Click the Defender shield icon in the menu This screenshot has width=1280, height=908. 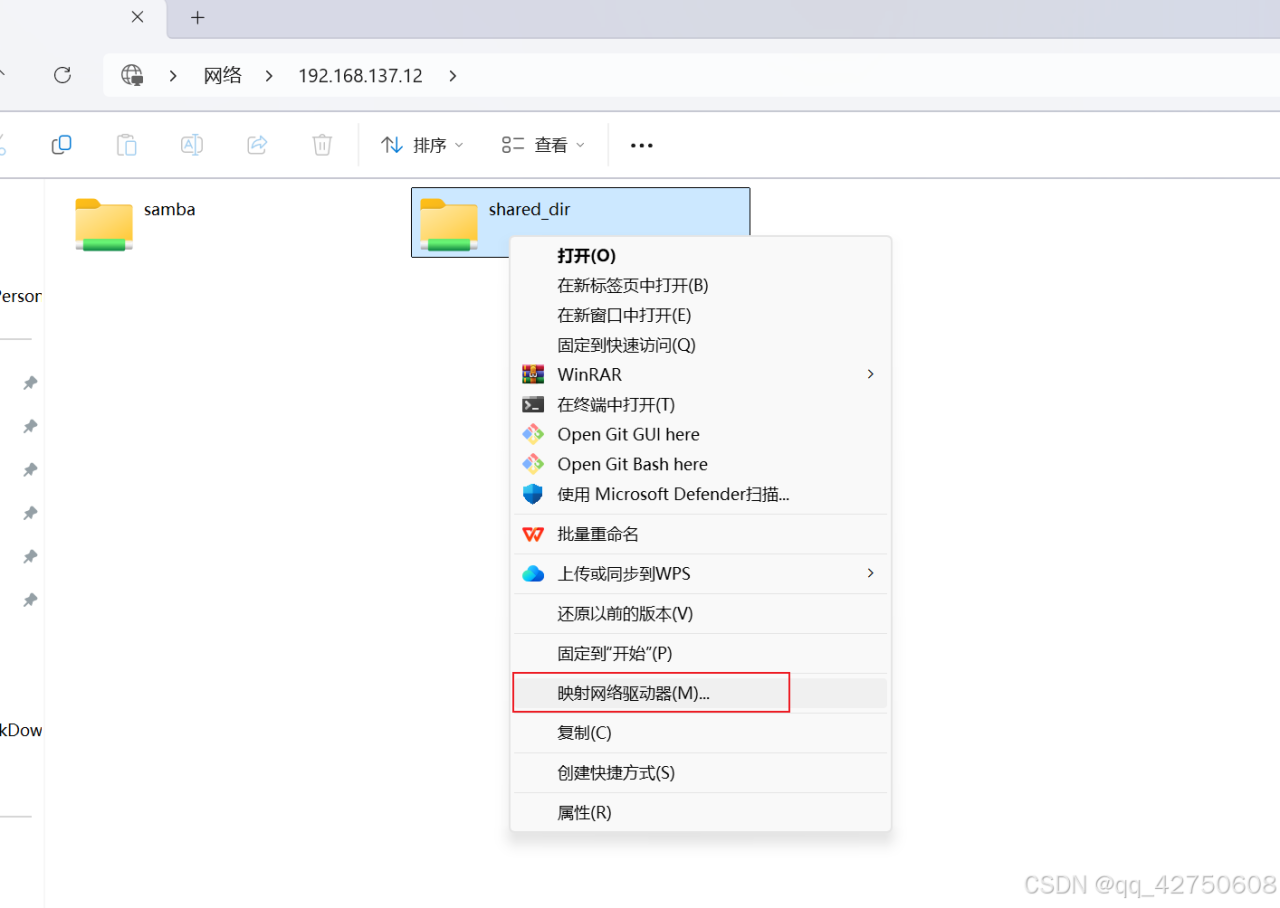533,493
